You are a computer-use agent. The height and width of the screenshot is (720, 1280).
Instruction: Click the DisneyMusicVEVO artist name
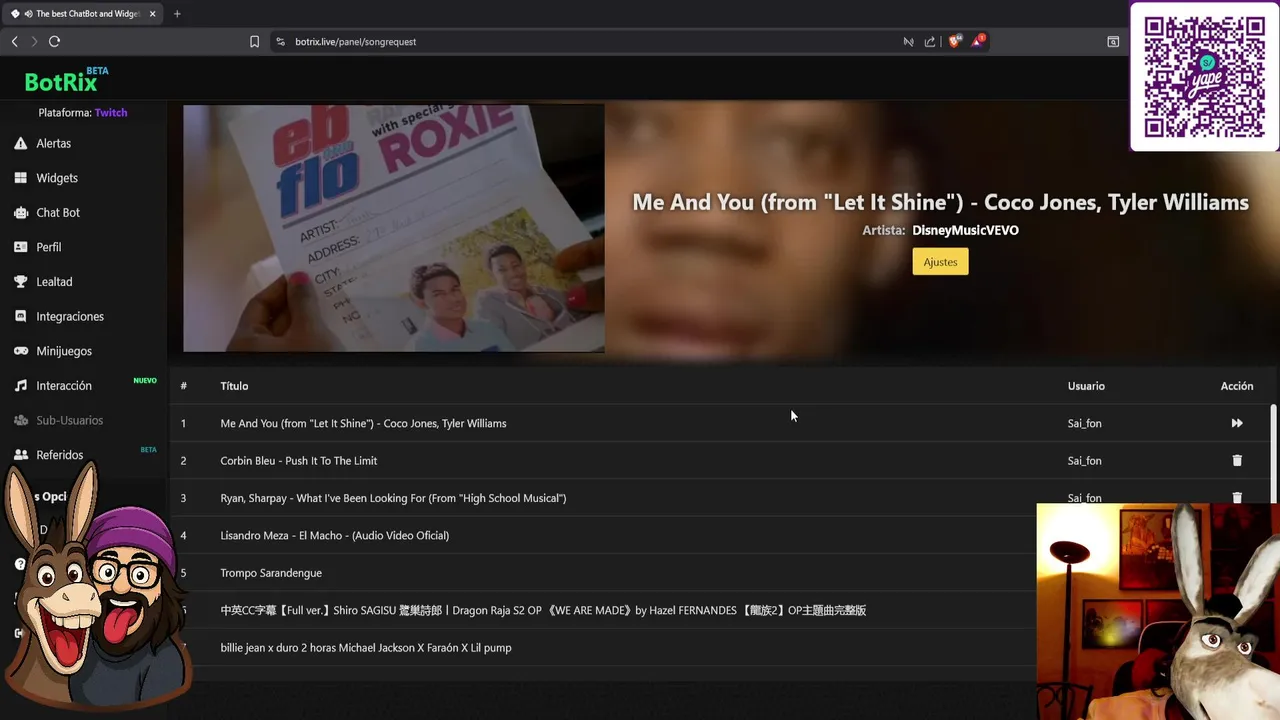click(x=965, y=230)
